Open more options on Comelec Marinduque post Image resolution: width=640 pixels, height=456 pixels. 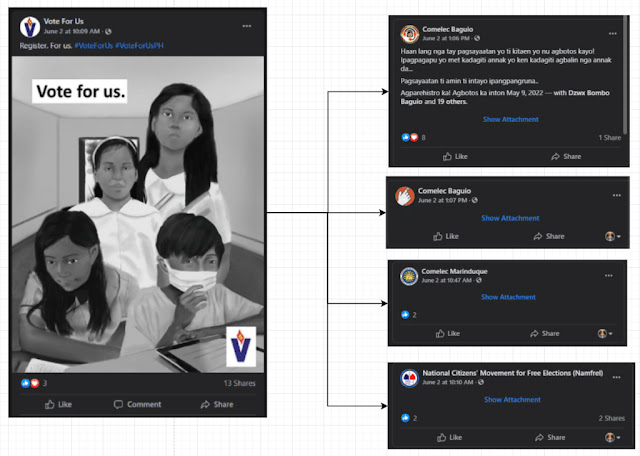point(609,276)
